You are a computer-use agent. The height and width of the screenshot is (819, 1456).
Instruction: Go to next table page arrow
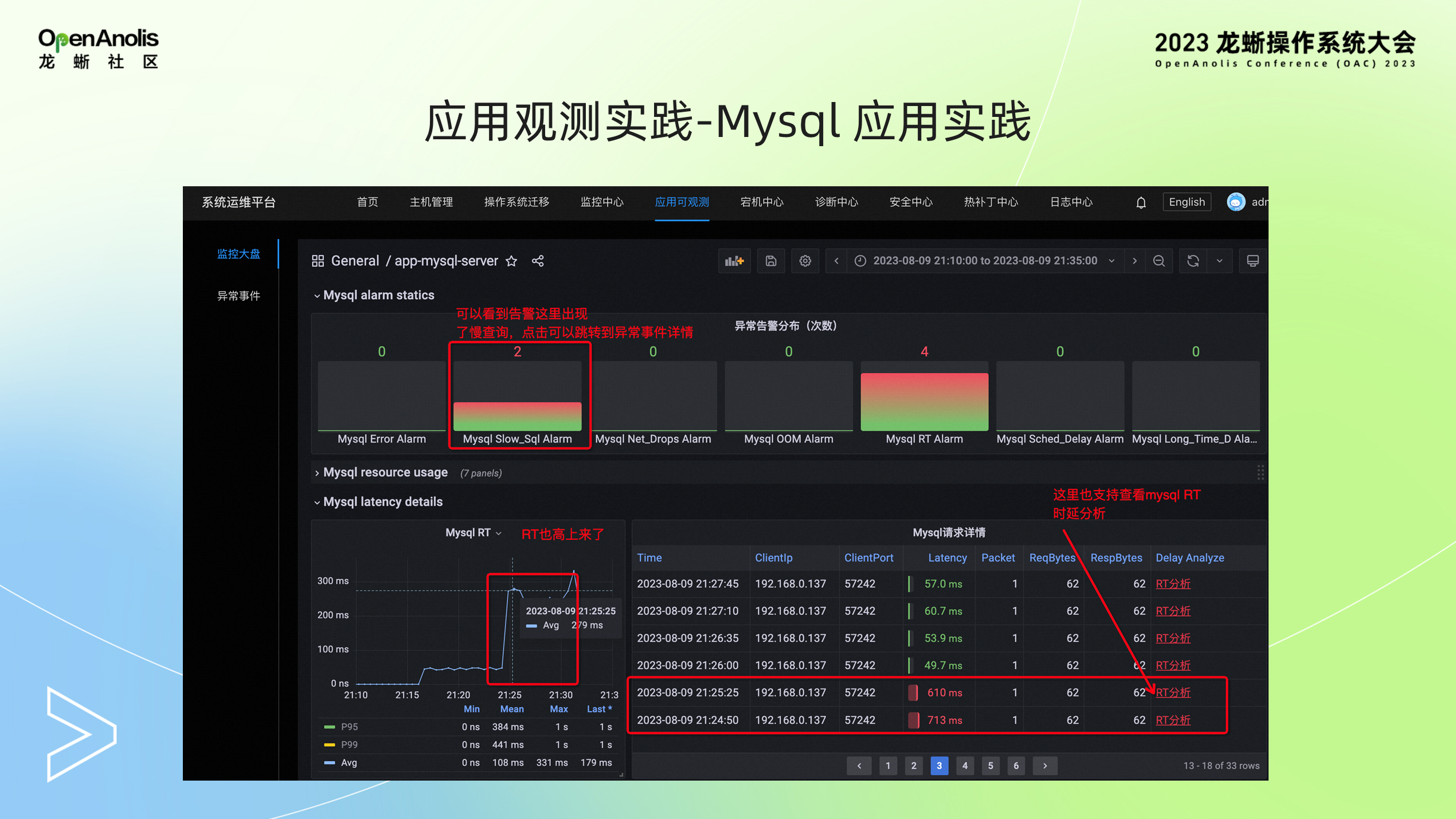click(1045, 766)
